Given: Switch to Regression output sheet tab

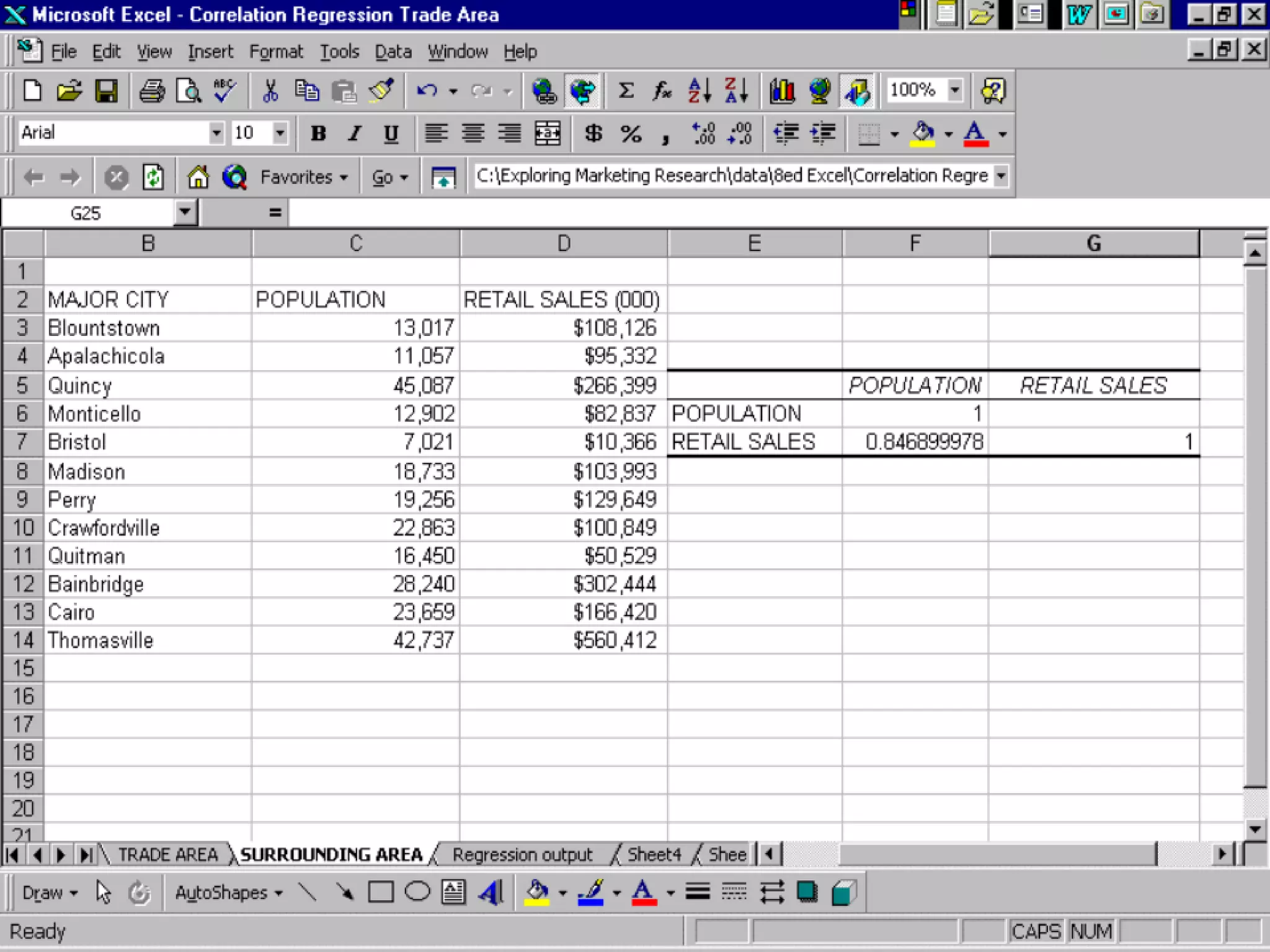Looking at the screenshot, I should 522,855.
